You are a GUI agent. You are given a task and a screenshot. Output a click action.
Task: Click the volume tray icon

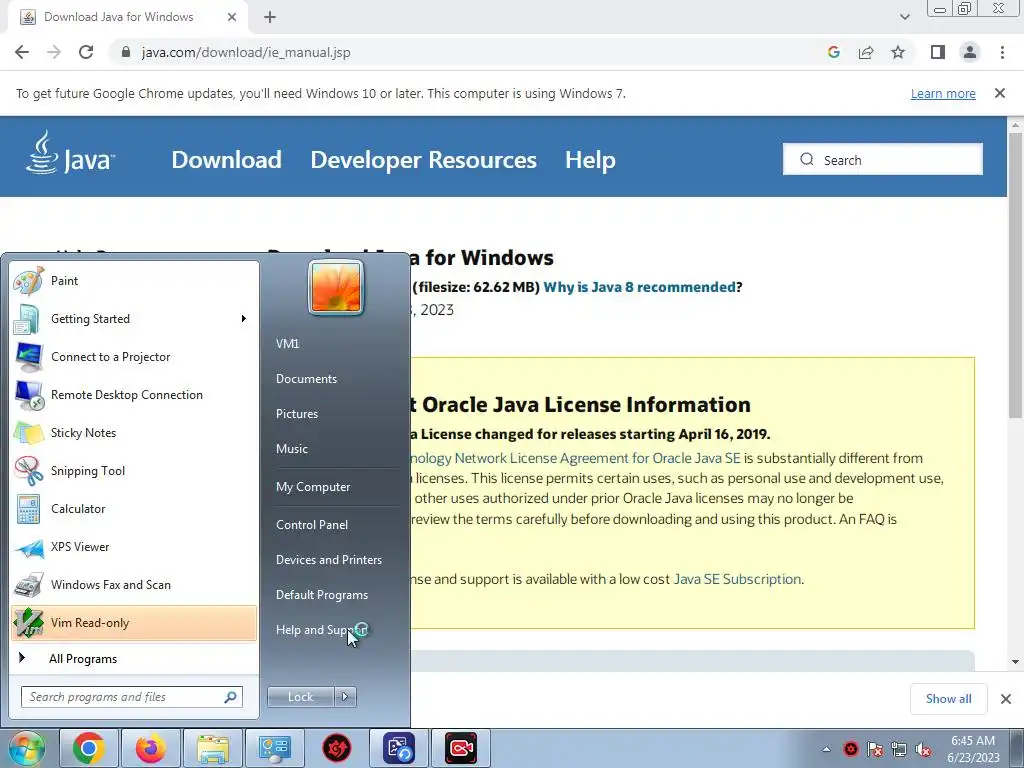coord(923,749)
